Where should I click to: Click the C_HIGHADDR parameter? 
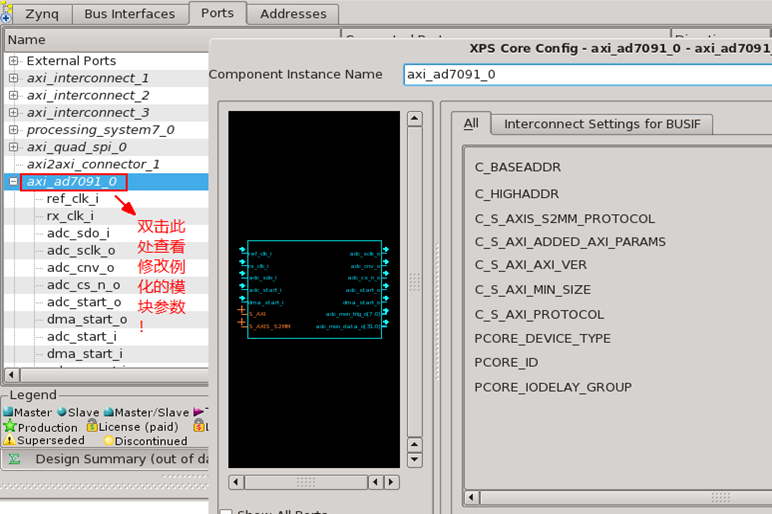tap(516, 193)
